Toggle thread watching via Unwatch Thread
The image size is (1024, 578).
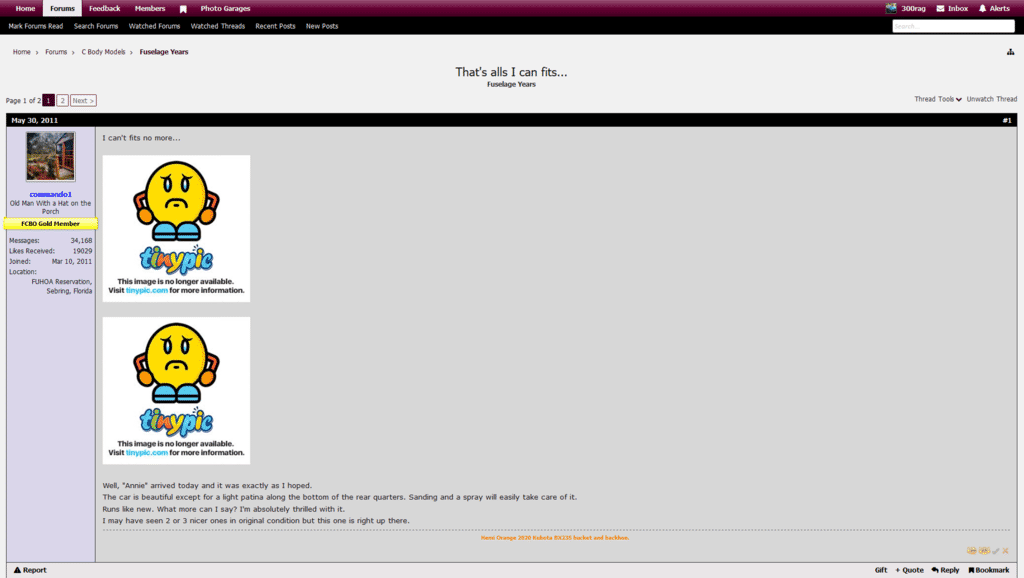pyautogui.click(x=991, y=99)
